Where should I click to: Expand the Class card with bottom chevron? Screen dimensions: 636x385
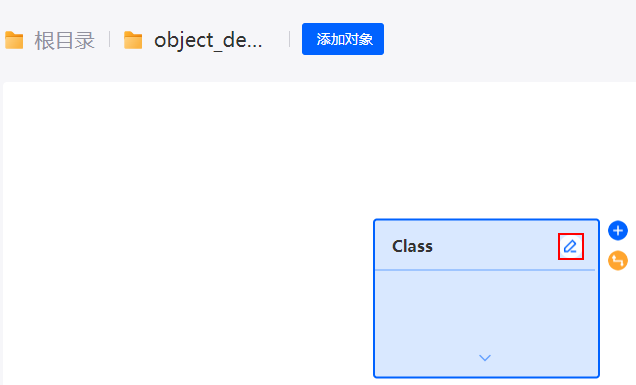coord(485,357)
